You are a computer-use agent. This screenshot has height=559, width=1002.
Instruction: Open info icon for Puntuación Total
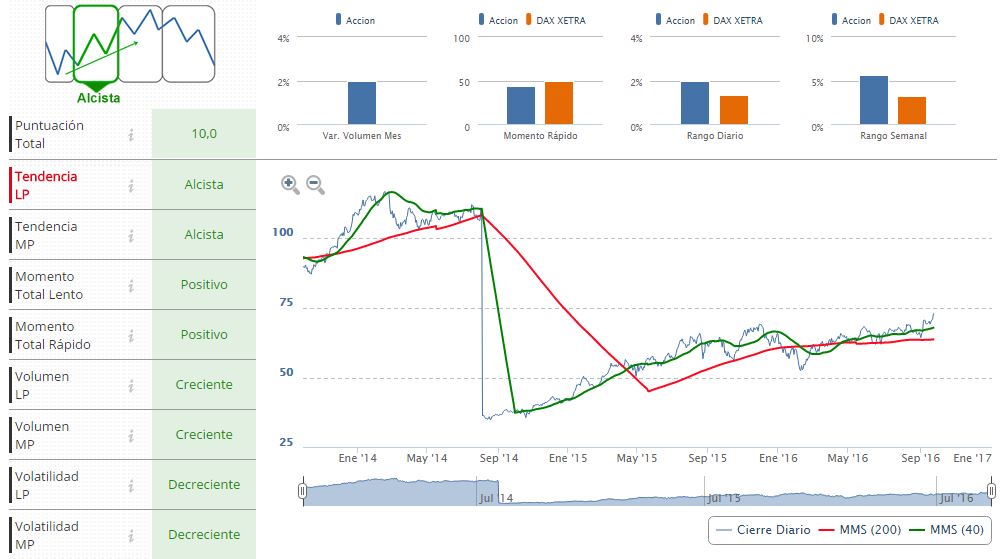coord(131,135)
